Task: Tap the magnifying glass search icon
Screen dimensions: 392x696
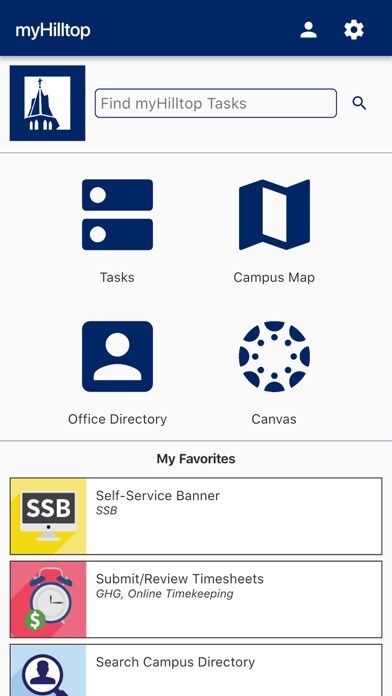Action: click(359, 103)
